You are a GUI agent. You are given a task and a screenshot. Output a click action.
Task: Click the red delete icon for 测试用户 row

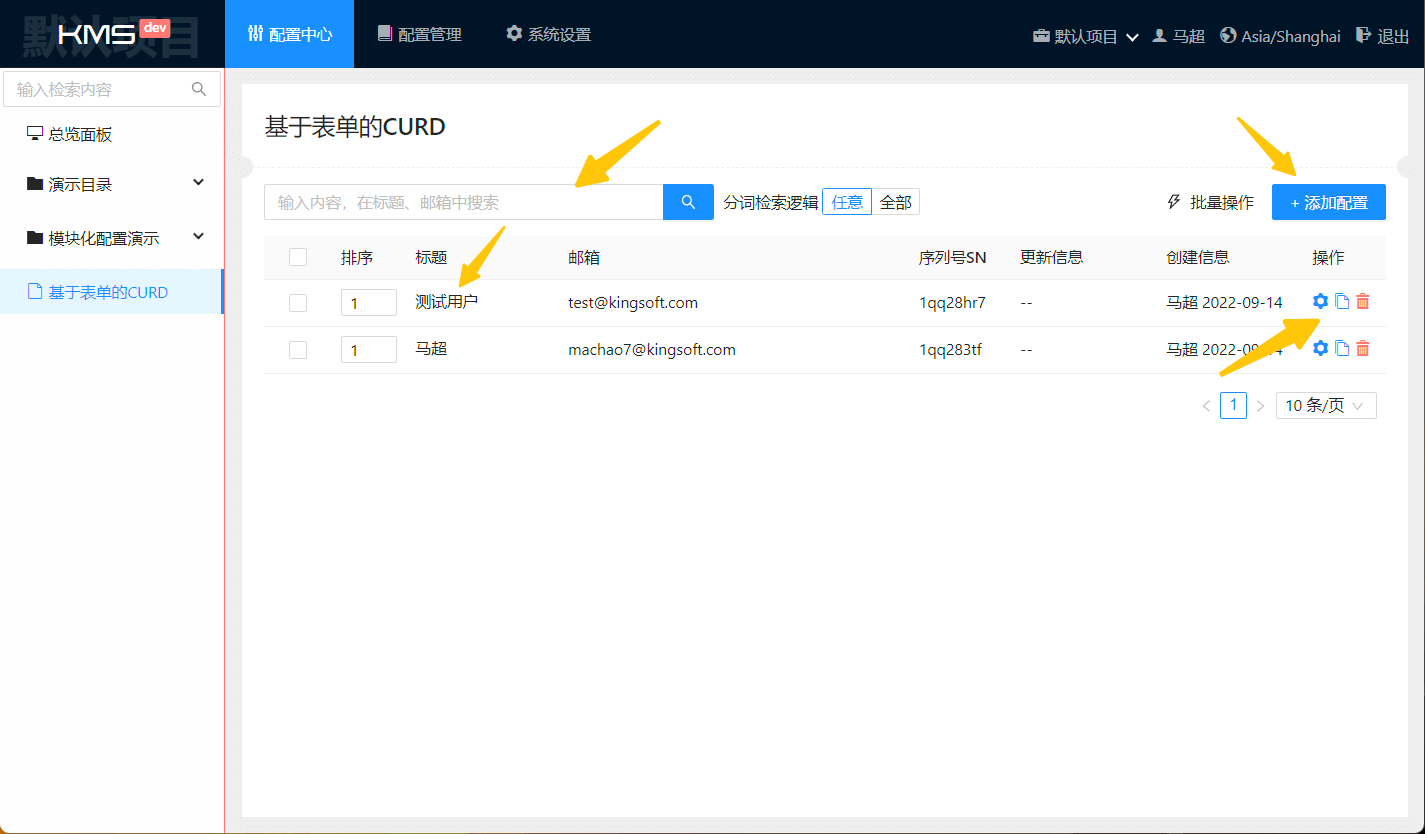coord(1362,301)
